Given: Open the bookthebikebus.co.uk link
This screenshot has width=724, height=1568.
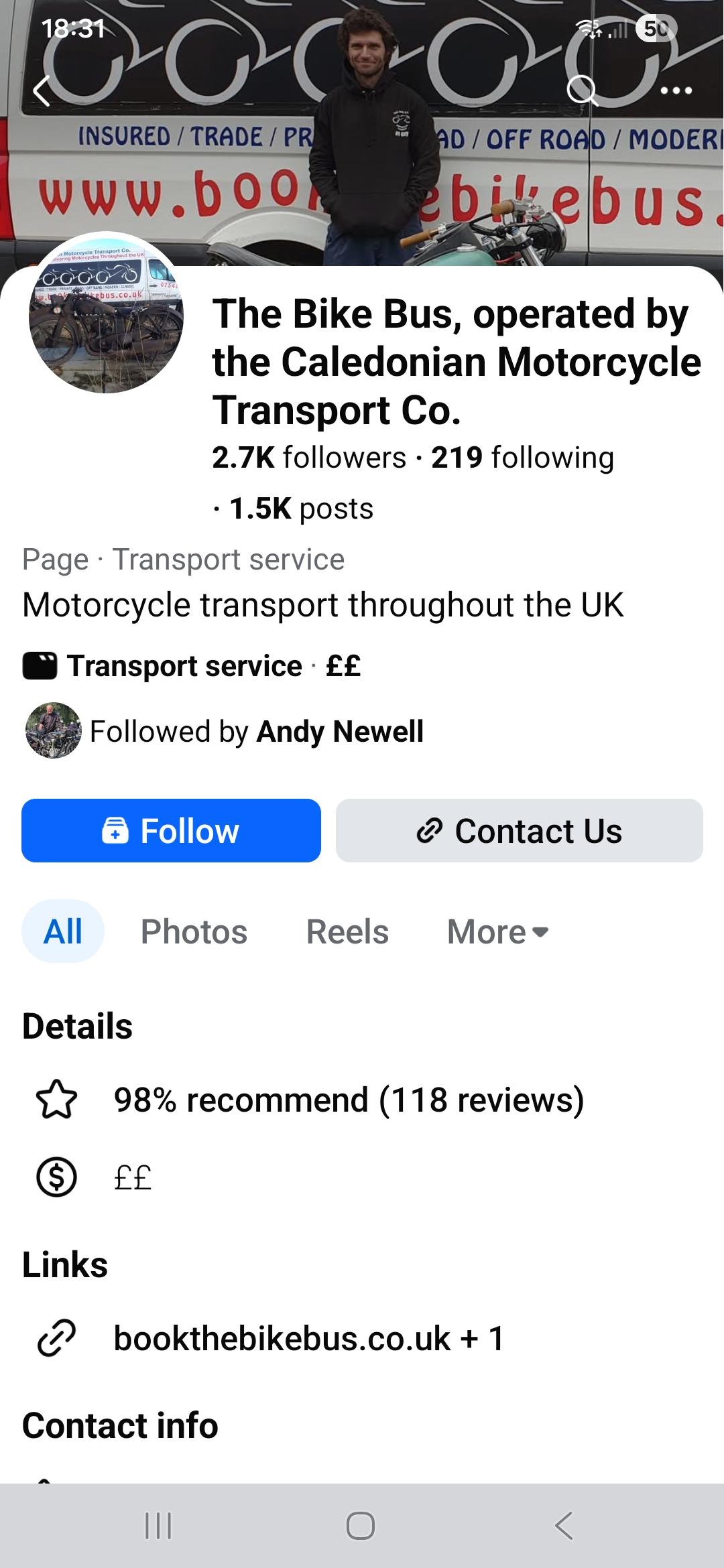Looking at the screenshot, I should click(282, 1338).
